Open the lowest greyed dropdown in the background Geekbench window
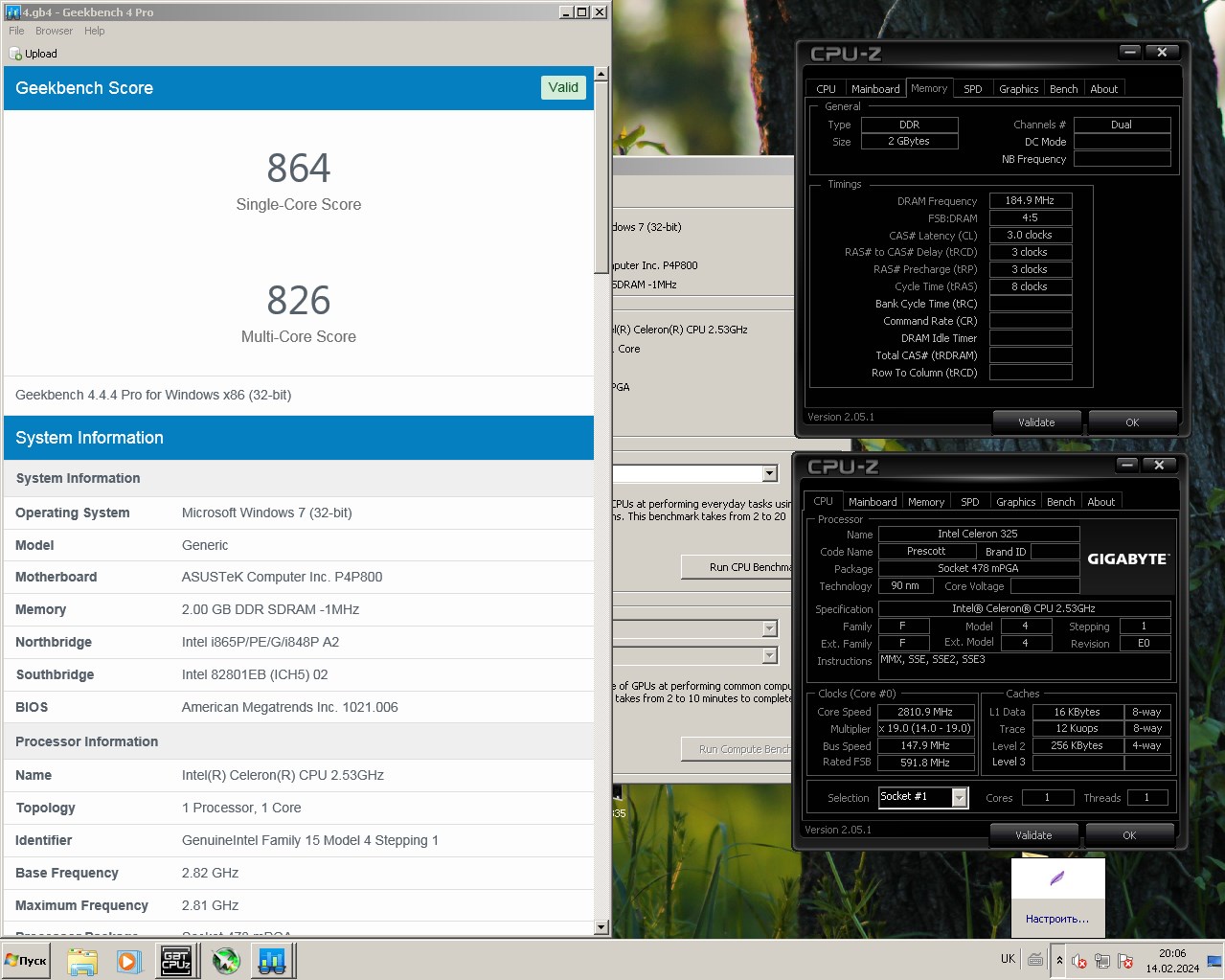1225x980 pixels. 769,655
